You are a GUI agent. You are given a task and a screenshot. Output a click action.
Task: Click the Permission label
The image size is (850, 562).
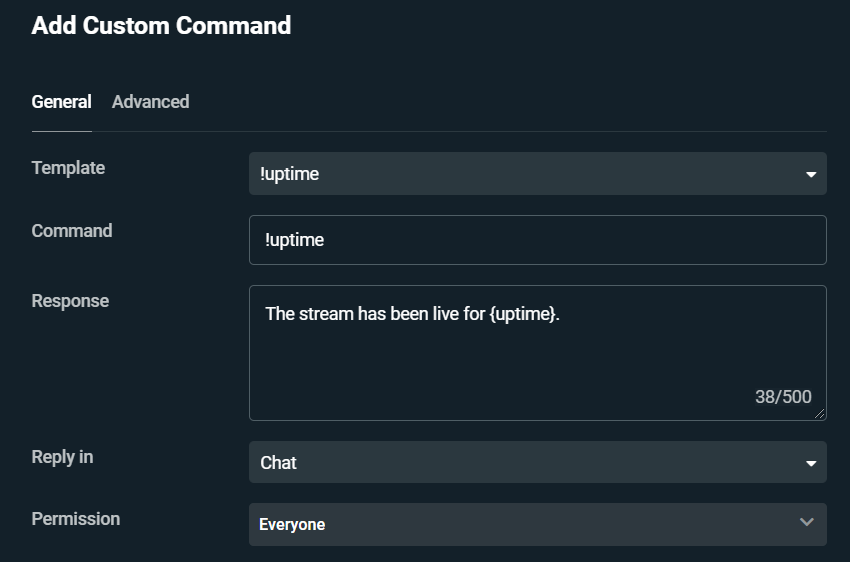76,519
